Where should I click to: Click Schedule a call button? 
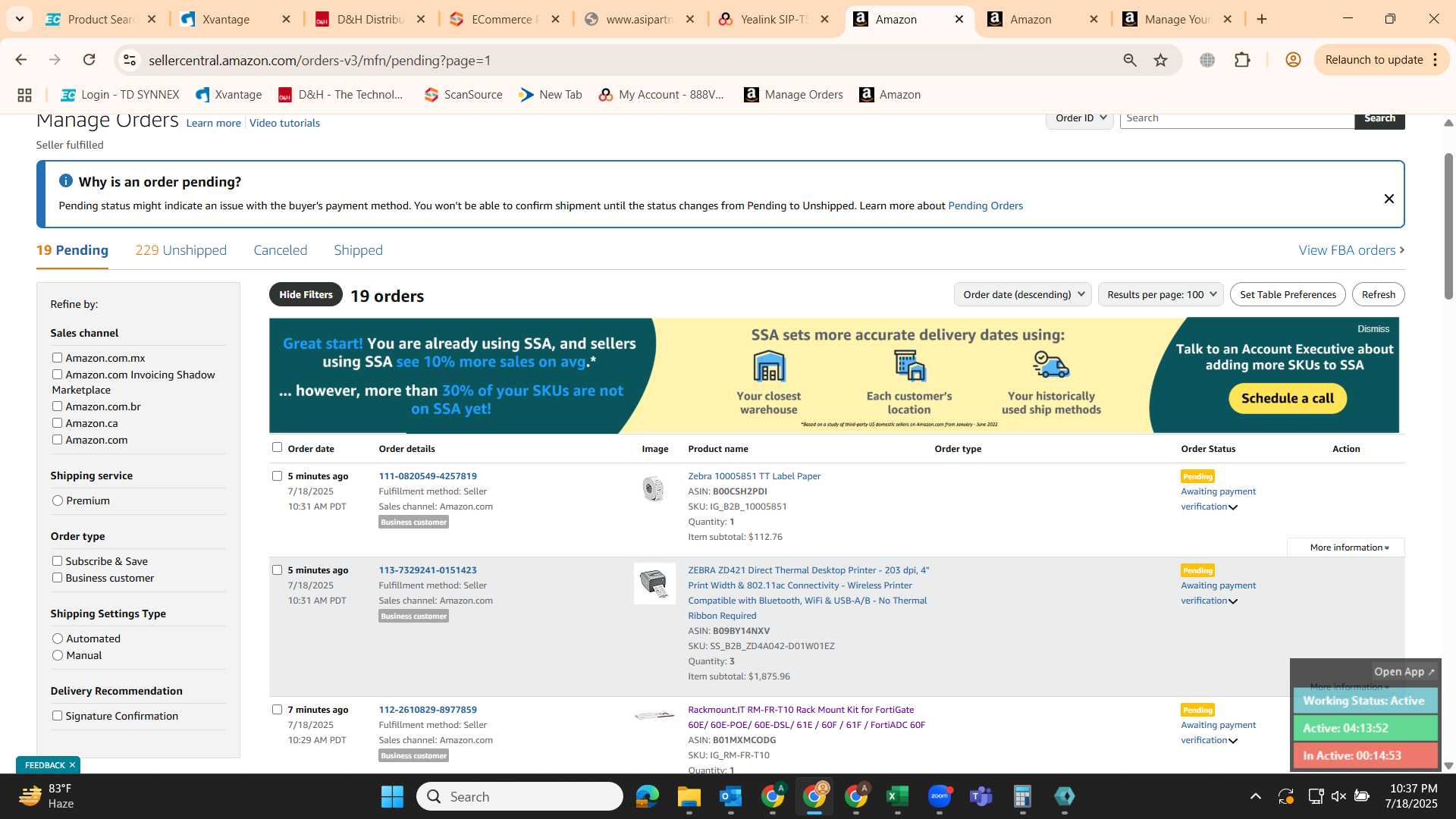click(1287, 399)
